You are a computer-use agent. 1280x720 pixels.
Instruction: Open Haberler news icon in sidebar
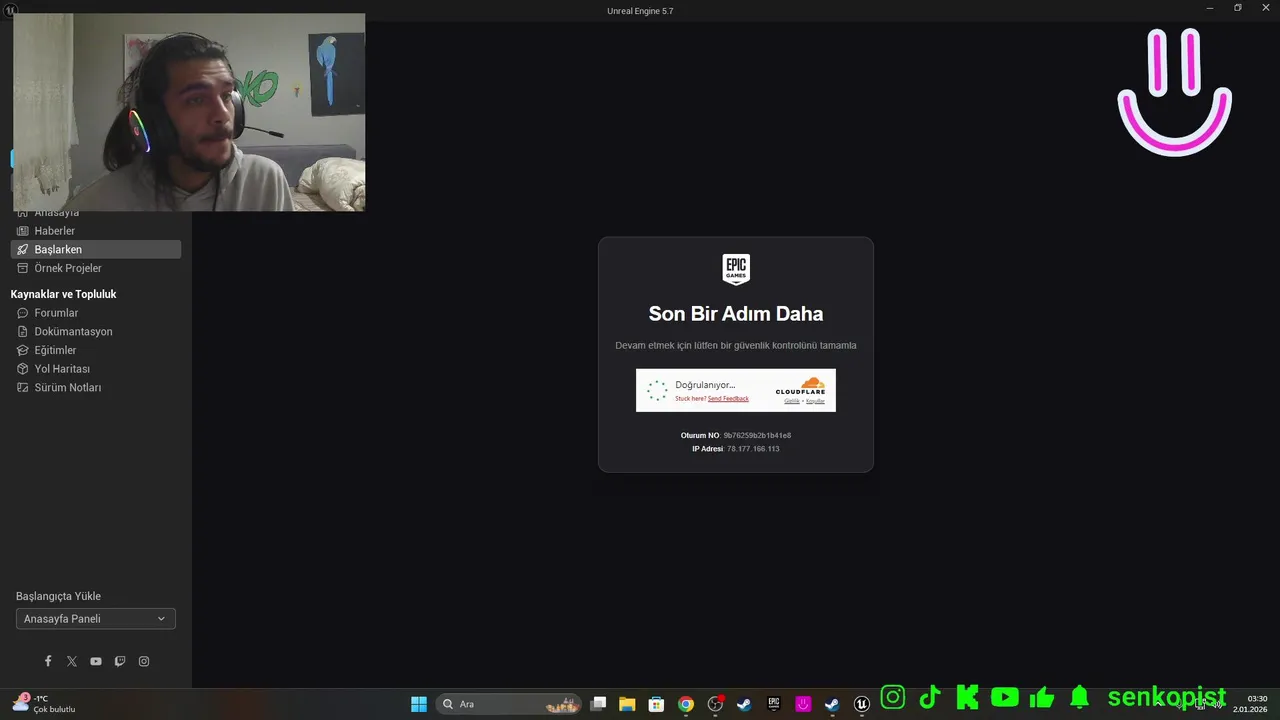coord(23,231)
